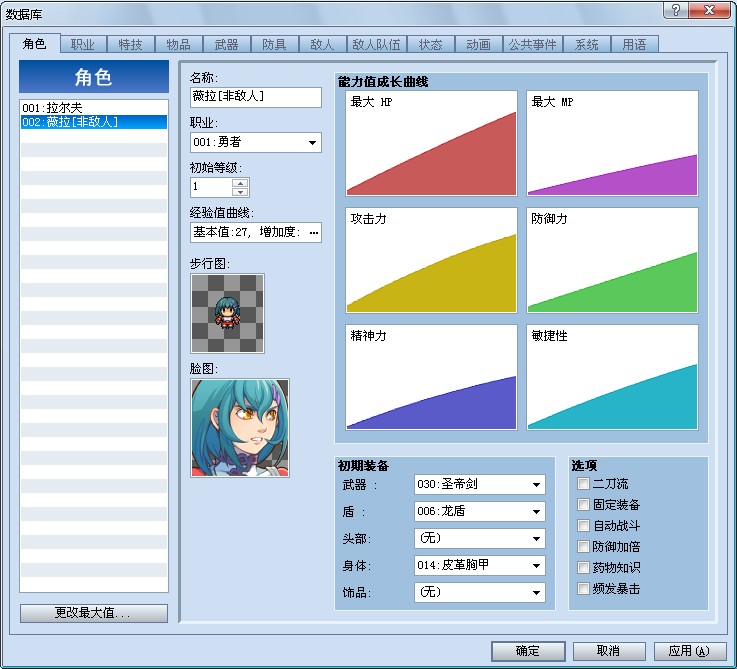
Task: Click the help question mark button
Action: coord(675,10)
